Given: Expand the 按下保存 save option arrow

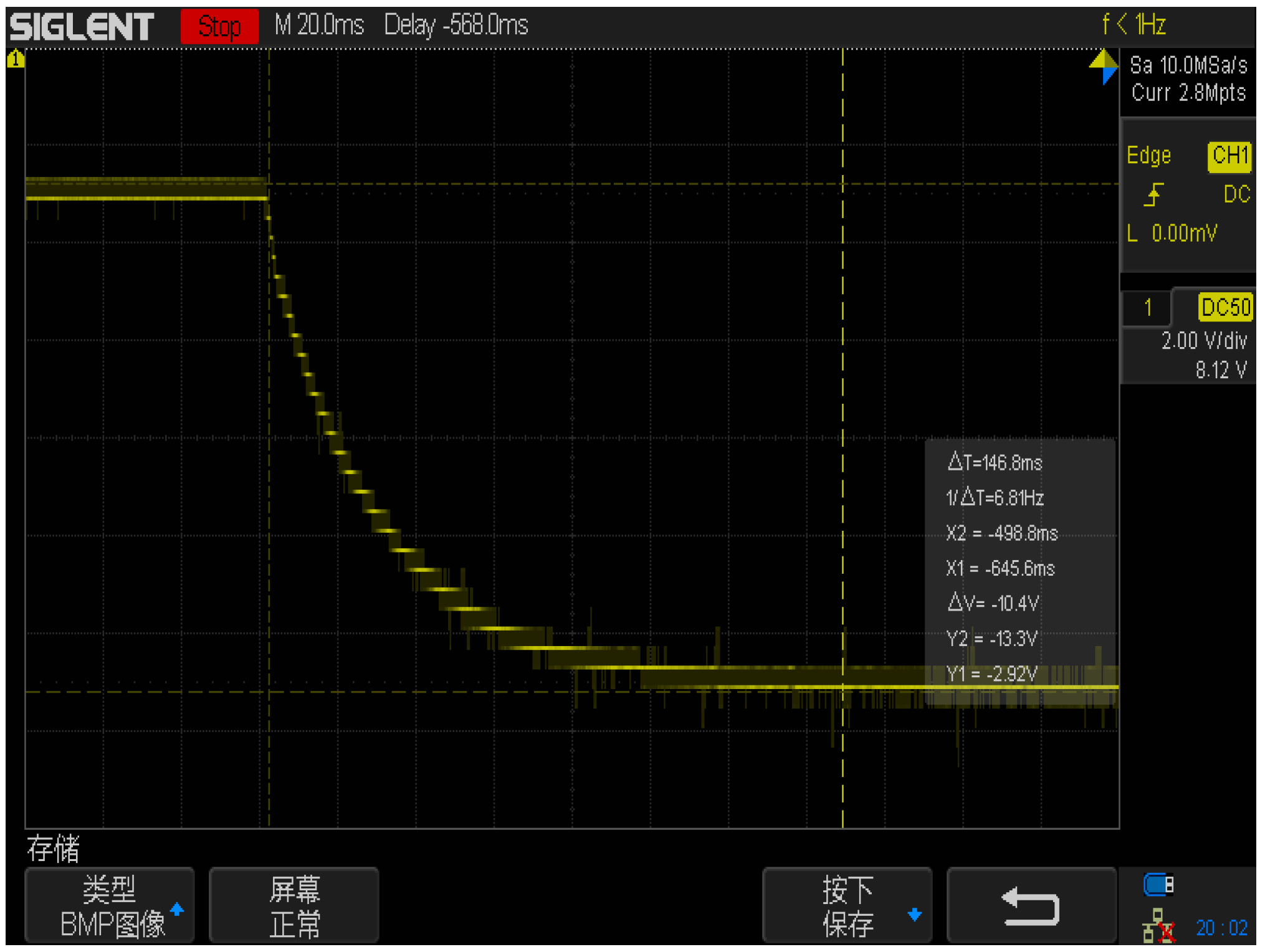Looking at the screenshot, I should 914,914.
